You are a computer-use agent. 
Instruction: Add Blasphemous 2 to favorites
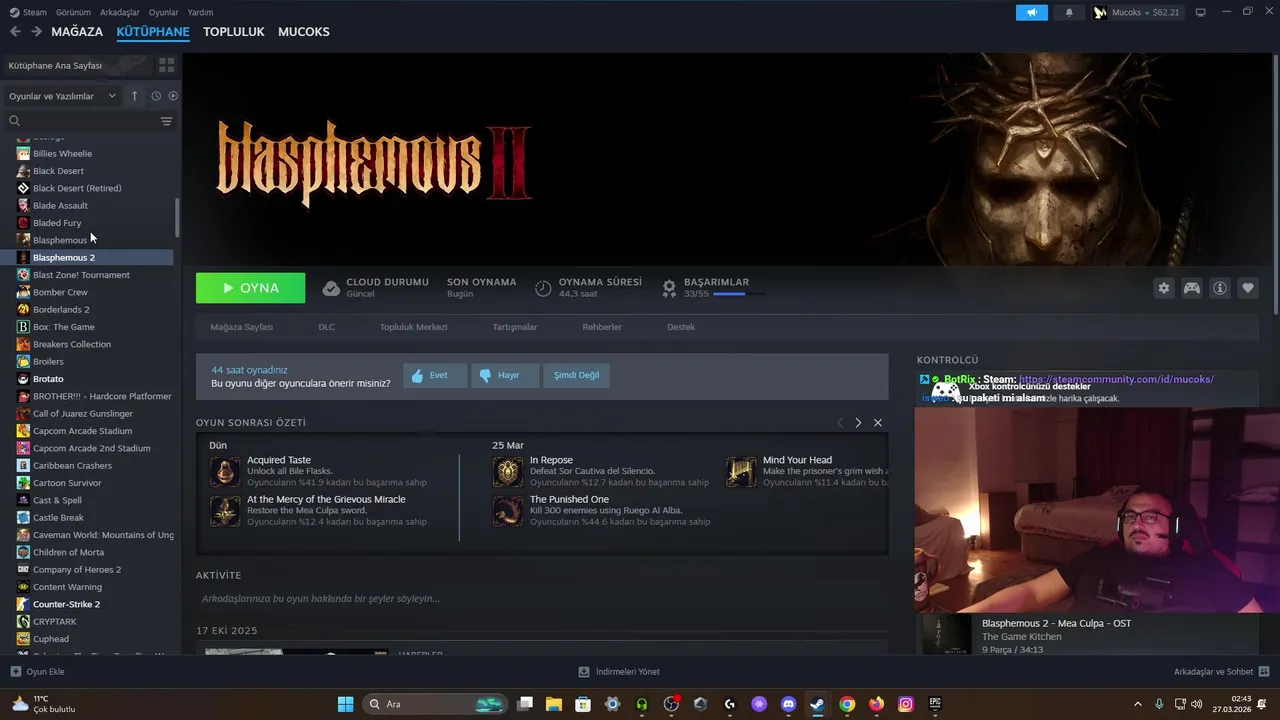click(1247, 288)
